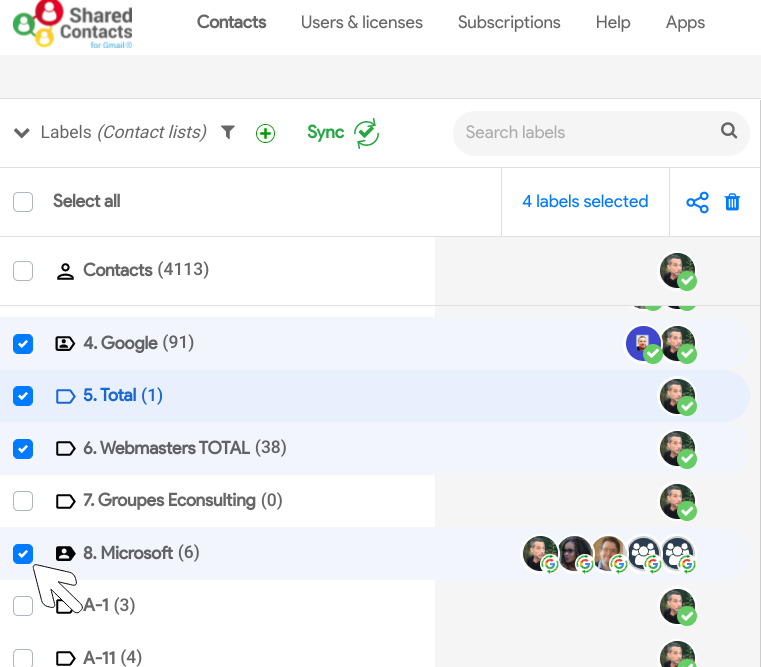Uncheck the 4. Google checkbox
The width and height of the screenshot is (761, 667).
pyautogui.click(x=23, y=344)
